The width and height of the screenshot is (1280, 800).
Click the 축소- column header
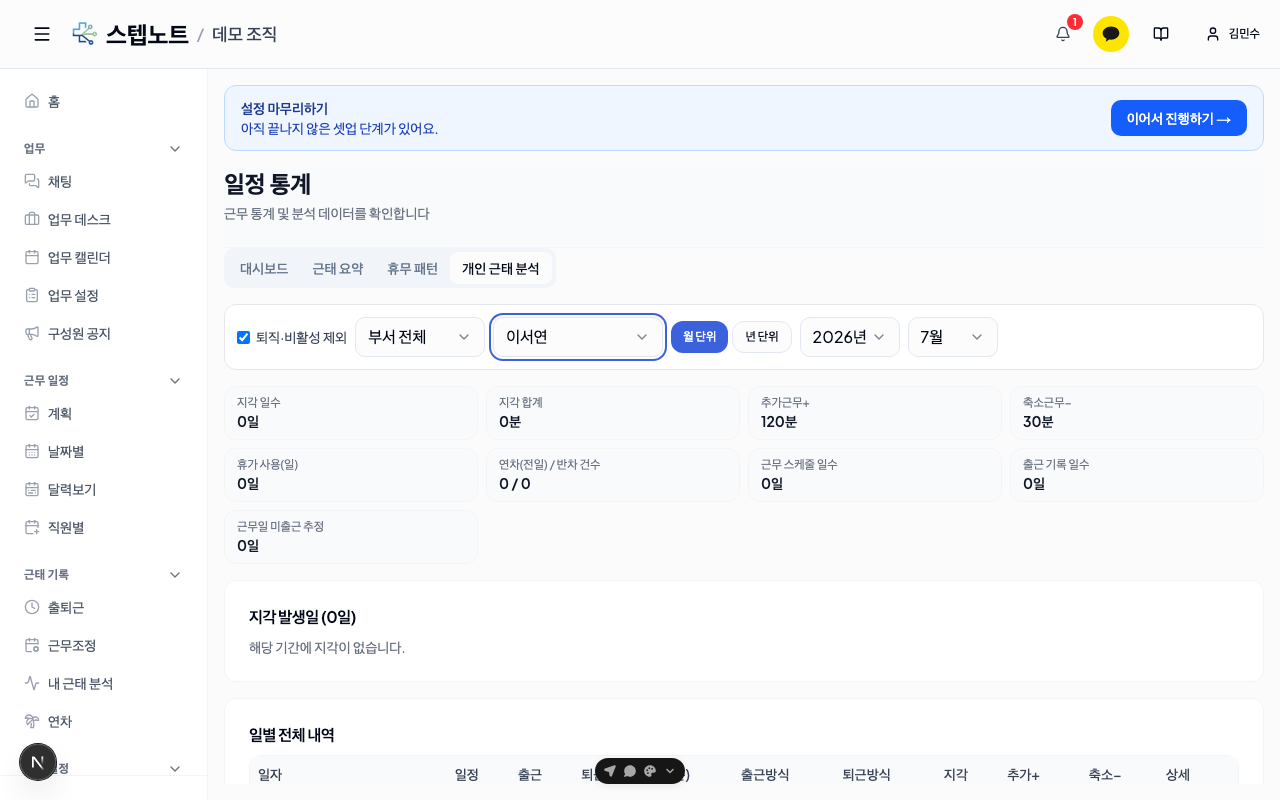[x=1105, y=774]
